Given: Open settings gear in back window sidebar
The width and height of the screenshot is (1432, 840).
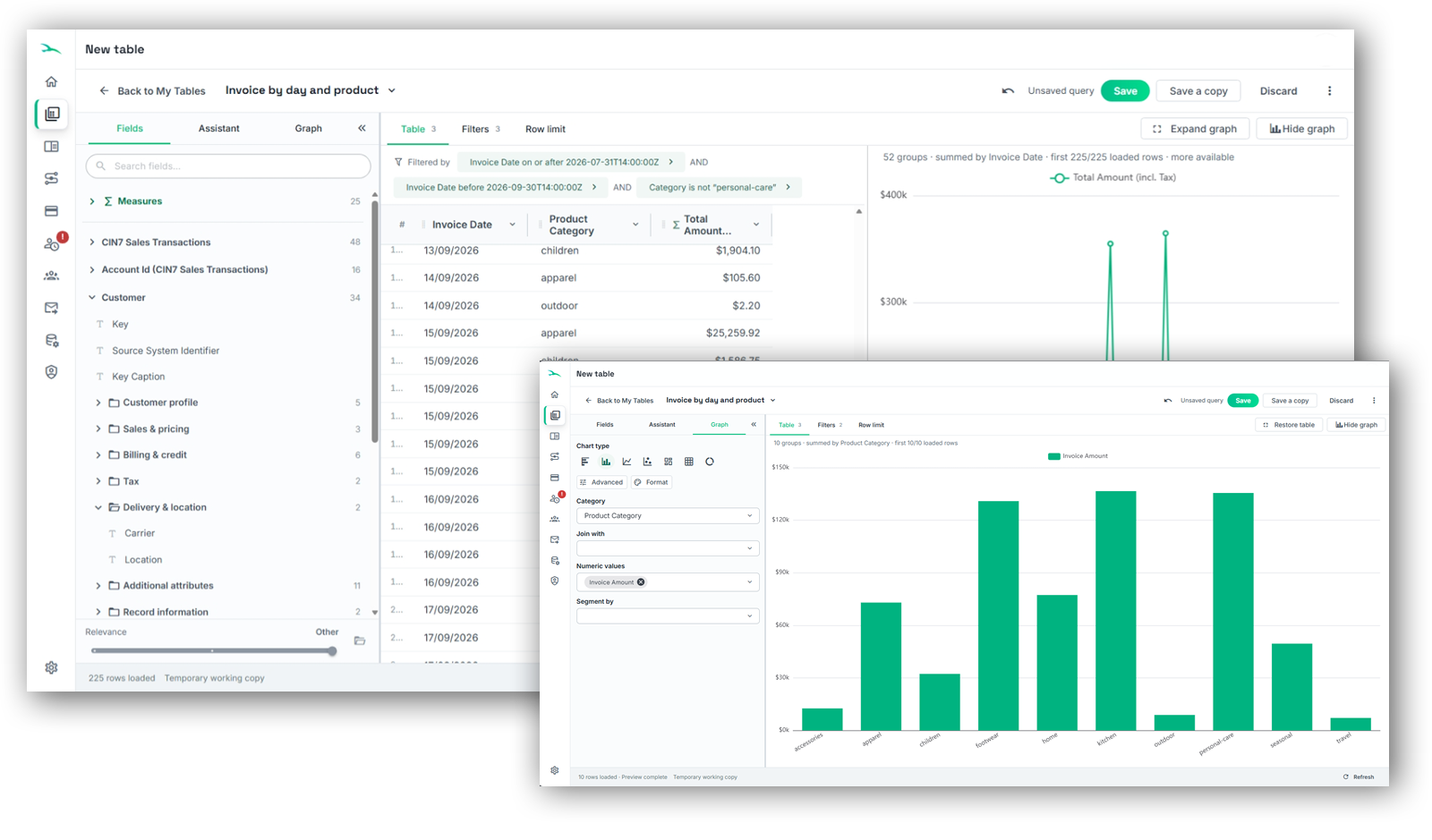Looking at the screenshot, I should pyautogui.click(x=51, y=667).
